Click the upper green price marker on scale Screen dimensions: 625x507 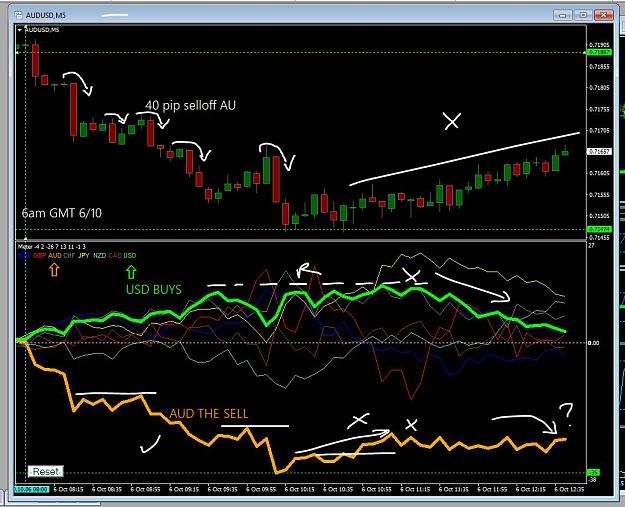point(599,52)
